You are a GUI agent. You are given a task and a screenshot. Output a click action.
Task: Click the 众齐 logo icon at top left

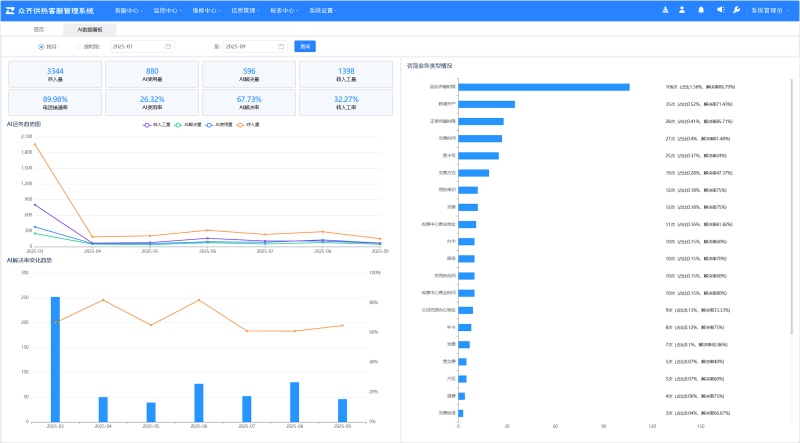pyautogui.click(x=9, y=10)
